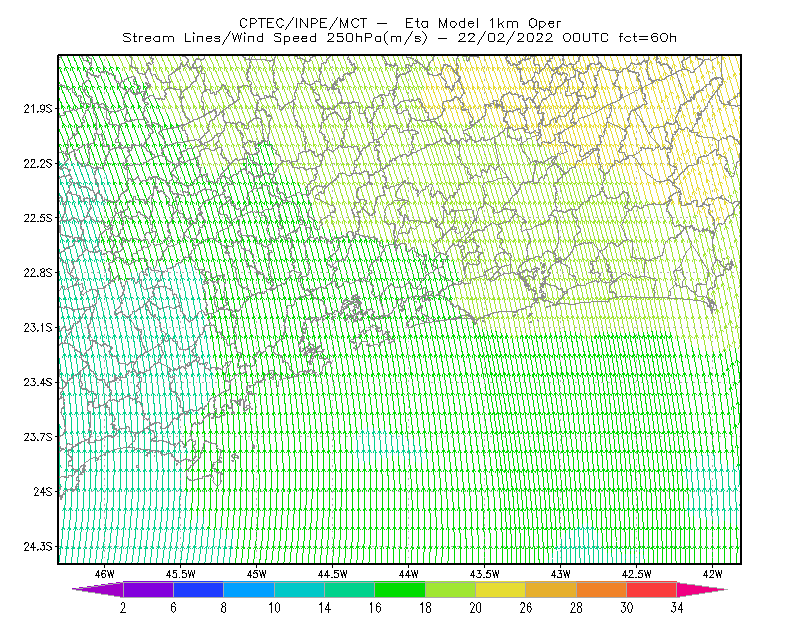Screen dimensions: 800x618
Task: Click the cyan color bar segment between 10 and 14
Action: pyautogui.click(x=299, y=589)
